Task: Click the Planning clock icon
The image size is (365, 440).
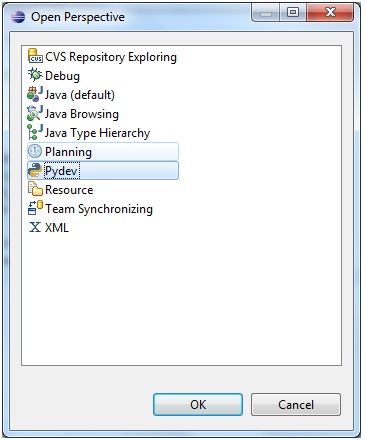Action: click(35, 151)
